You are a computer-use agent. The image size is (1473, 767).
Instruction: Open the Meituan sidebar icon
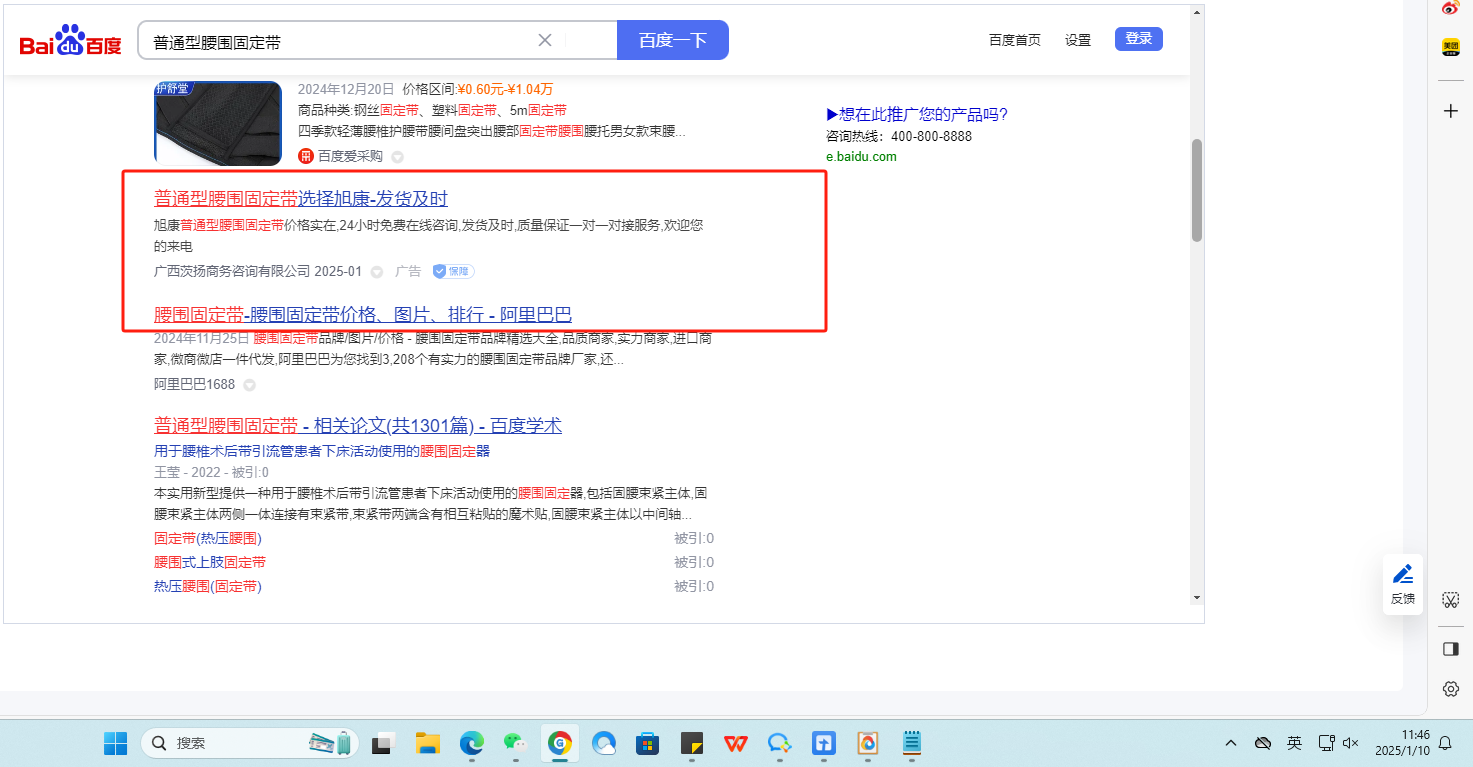click(1450, 47)
